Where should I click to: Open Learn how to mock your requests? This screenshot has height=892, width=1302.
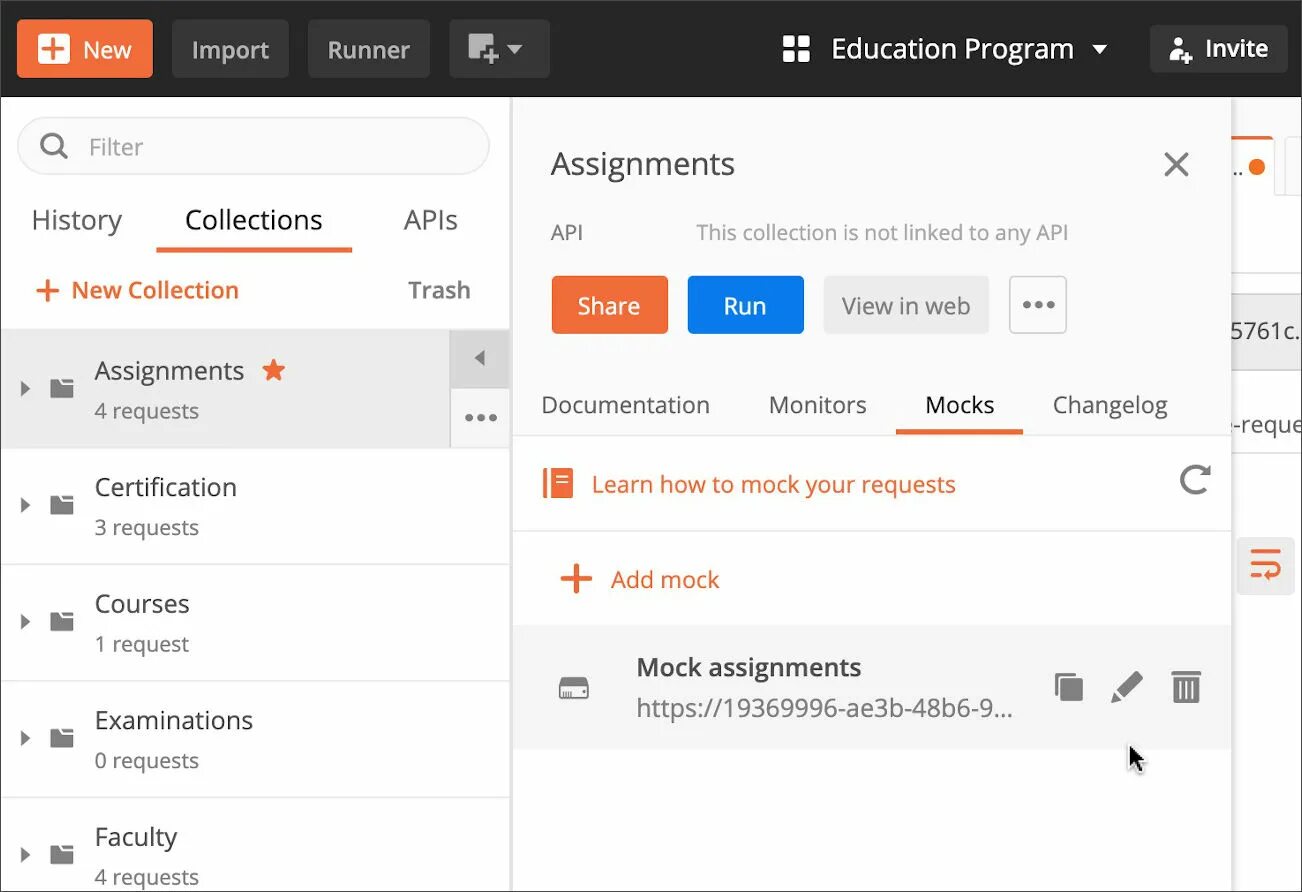point(773,485)
